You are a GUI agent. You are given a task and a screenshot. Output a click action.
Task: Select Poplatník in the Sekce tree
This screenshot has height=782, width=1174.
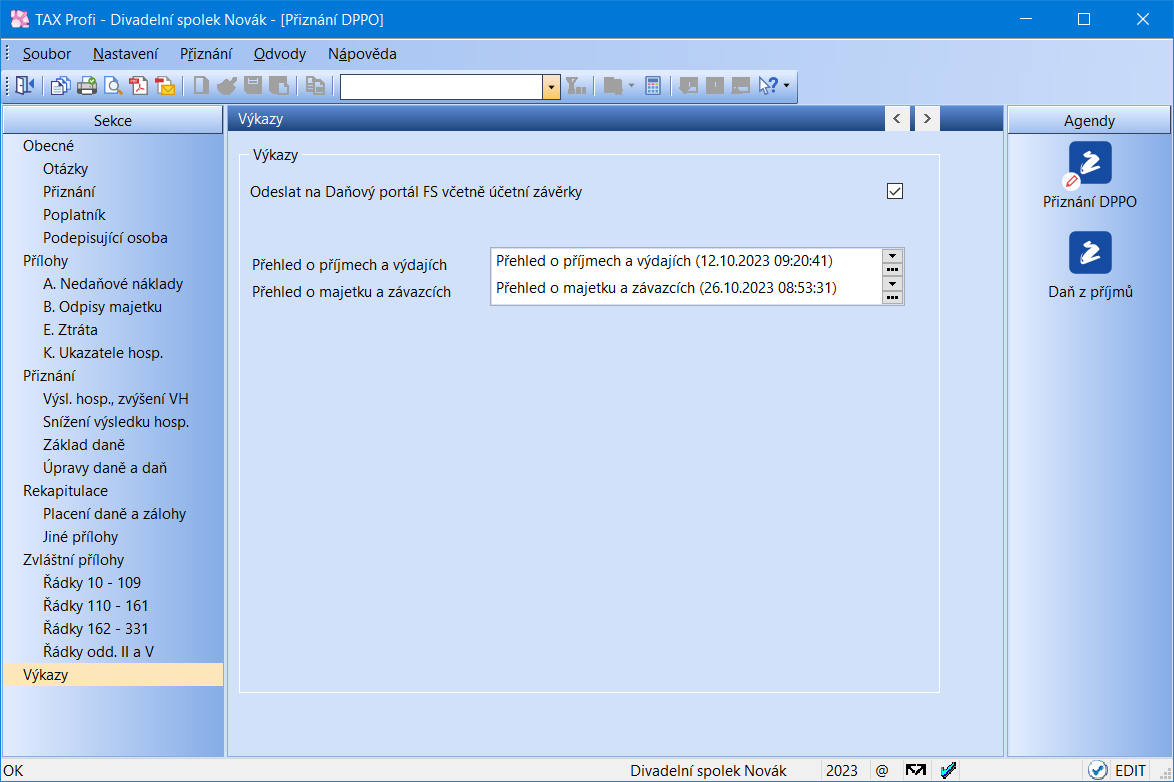click(74, 215)
